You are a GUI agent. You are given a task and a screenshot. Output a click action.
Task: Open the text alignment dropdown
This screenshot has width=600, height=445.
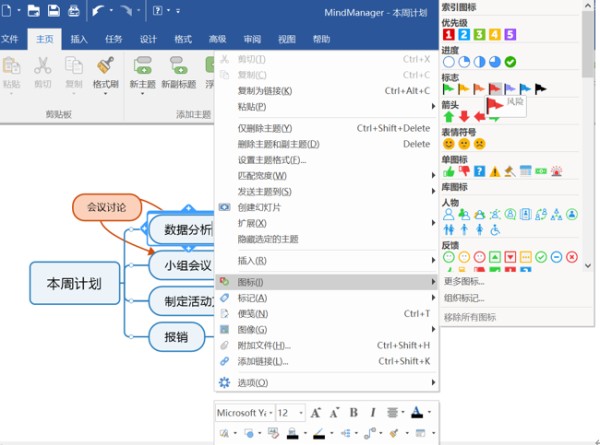[403, 412]
